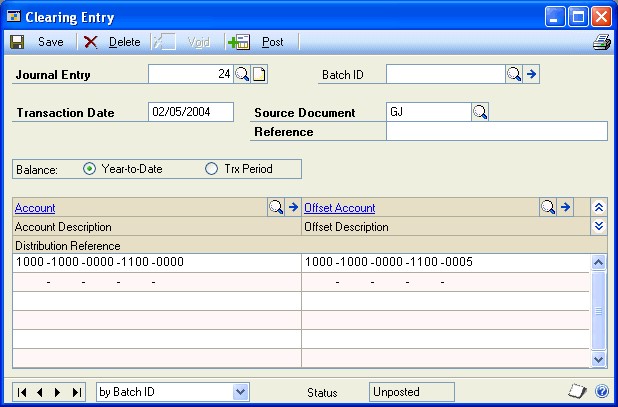Close the Clearing Entry window

(601, 17)
